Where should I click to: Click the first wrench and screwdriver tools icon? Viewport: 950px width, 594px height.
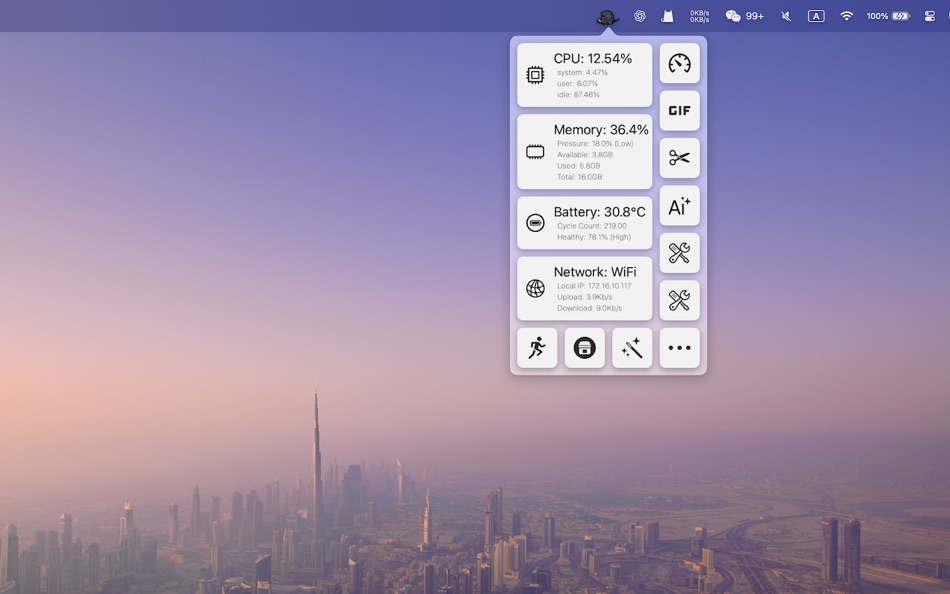(679, 253)
